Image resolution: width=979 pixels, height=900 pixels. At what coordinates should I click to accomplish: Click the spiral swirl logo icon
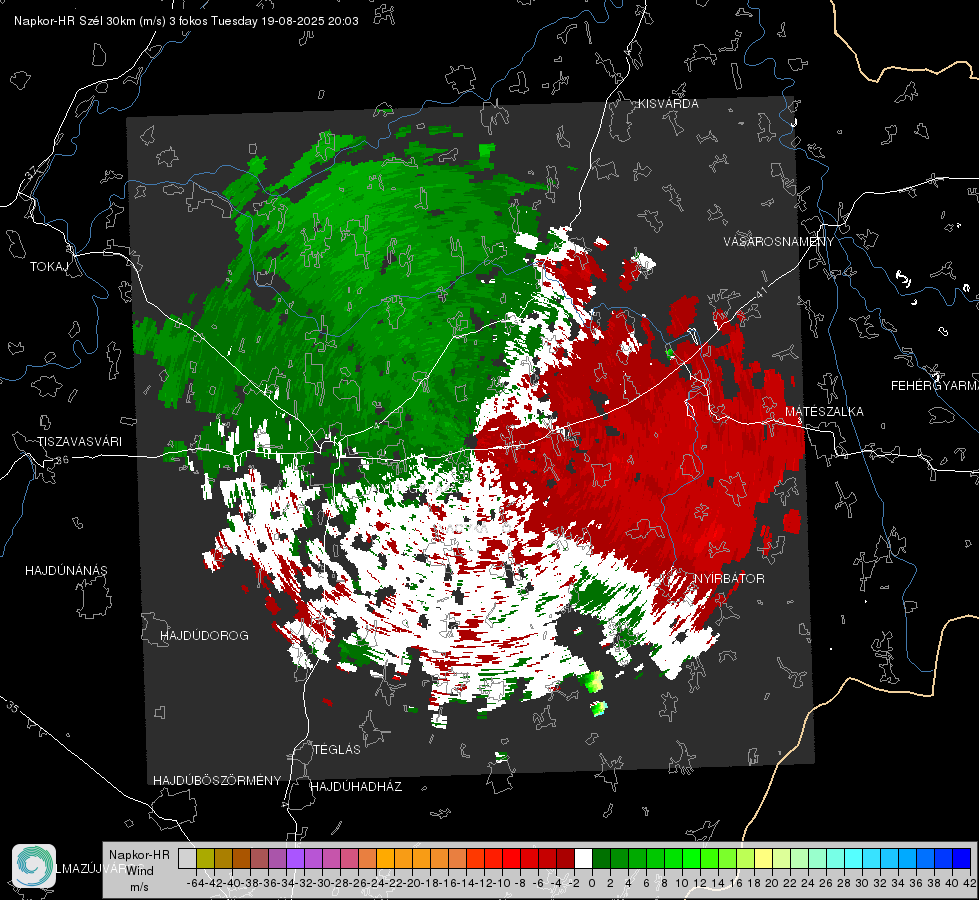click(x=34, y=866)
